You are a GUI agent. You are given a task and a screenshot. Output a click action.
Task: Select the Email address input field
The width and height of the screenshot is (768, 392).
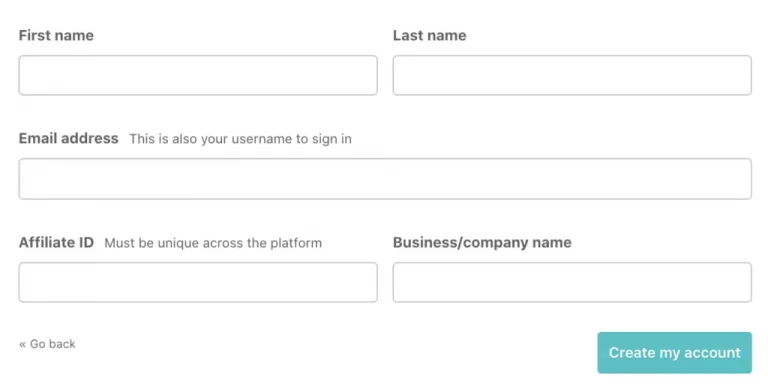pos(385,179)
